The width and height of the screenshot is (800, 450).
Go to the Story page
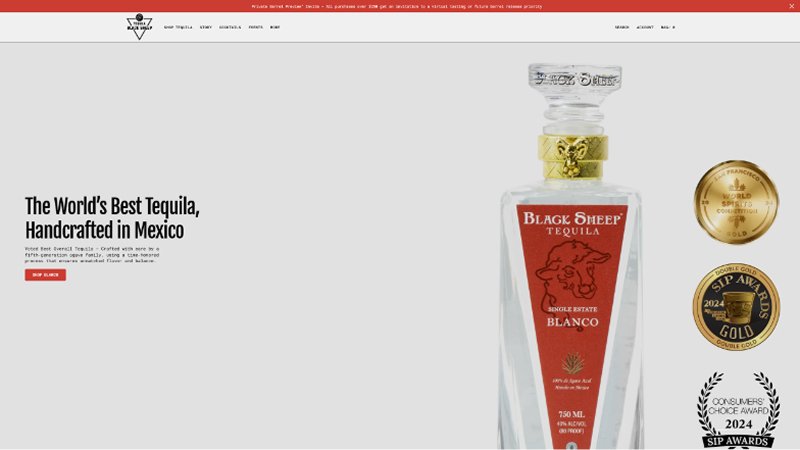point(205,27)
